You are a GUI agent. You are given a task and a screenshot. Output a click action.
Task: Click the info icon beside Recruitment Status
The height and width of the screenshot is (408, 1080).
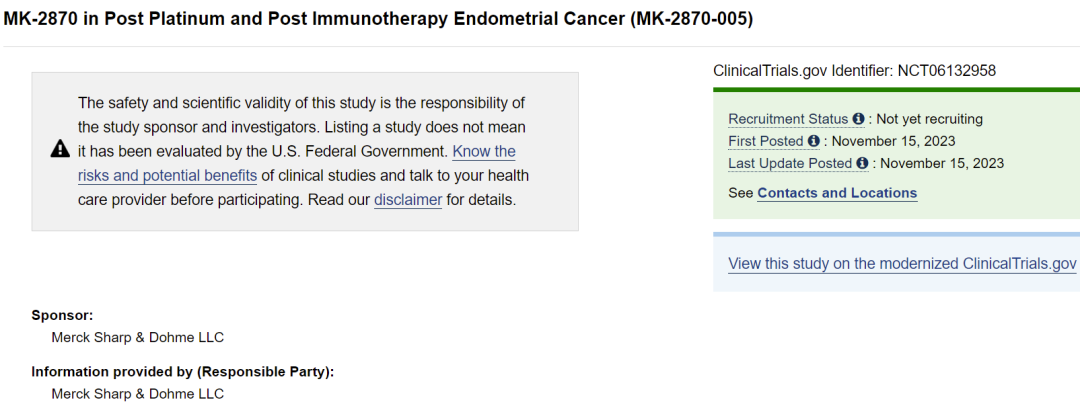point(858,119)
